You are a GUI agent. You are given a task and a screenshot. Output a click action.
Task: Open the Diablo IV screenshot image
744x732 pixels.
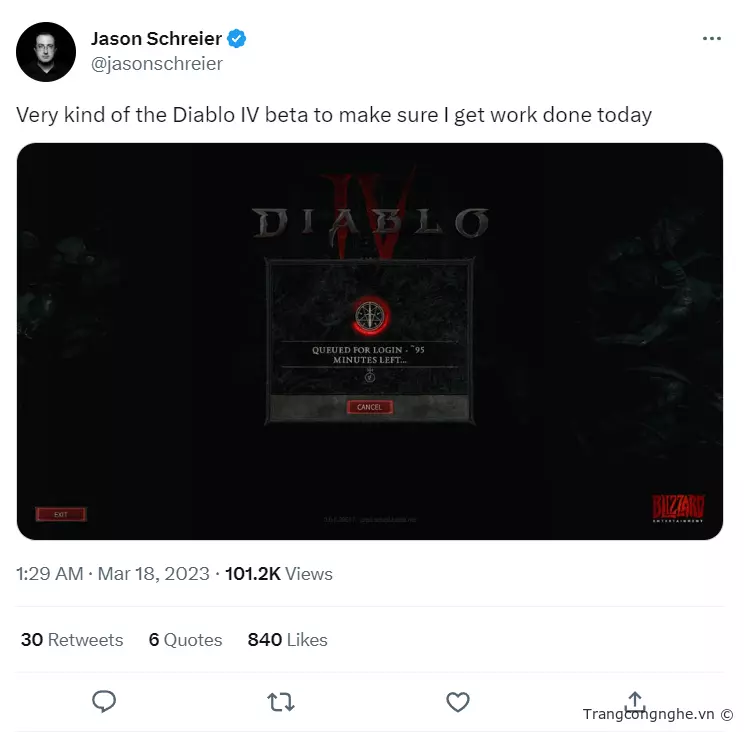370,341
